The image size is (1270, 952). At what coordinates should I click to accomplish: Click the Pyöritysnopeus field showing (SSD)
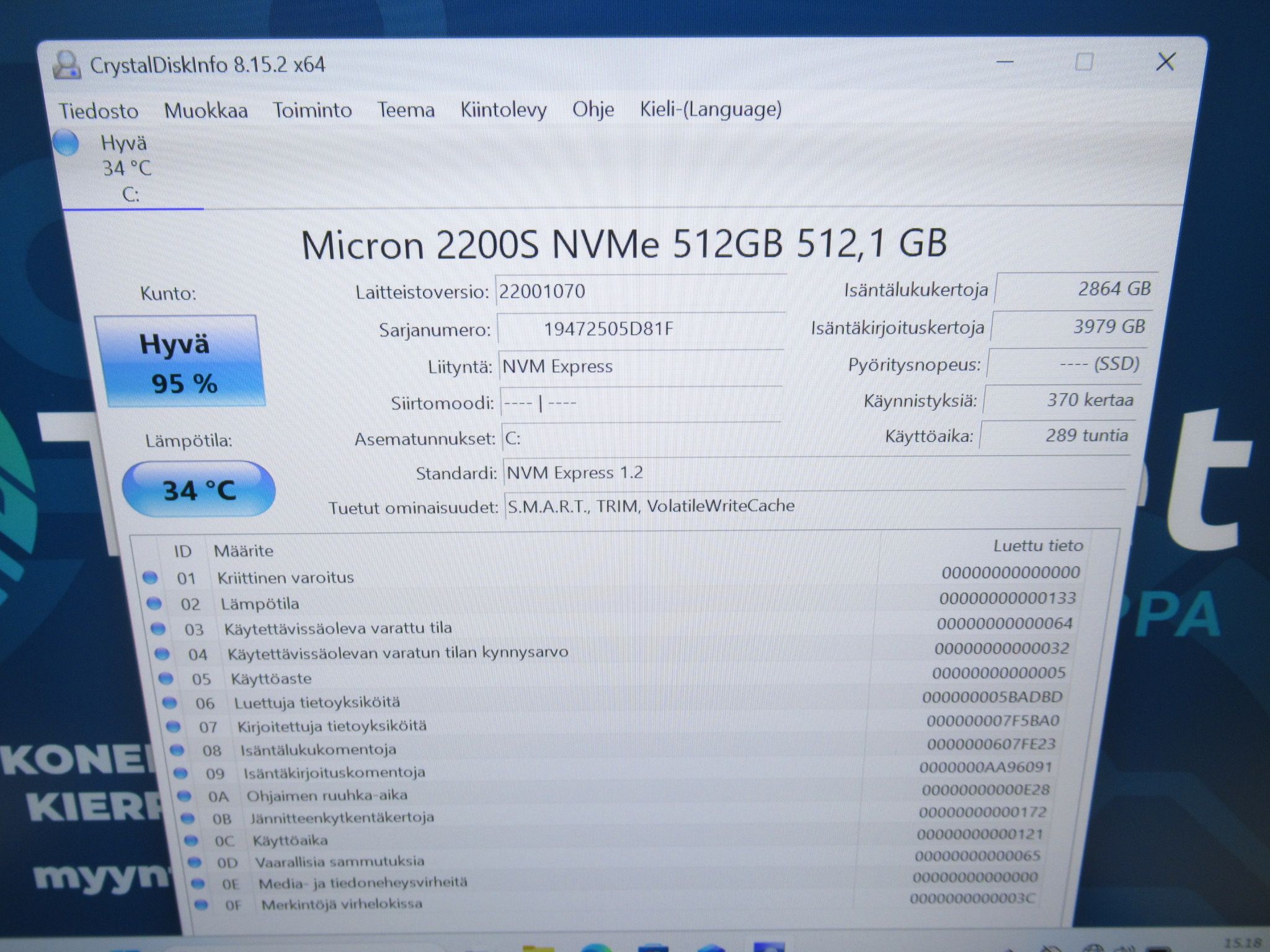click(1067, 363)
